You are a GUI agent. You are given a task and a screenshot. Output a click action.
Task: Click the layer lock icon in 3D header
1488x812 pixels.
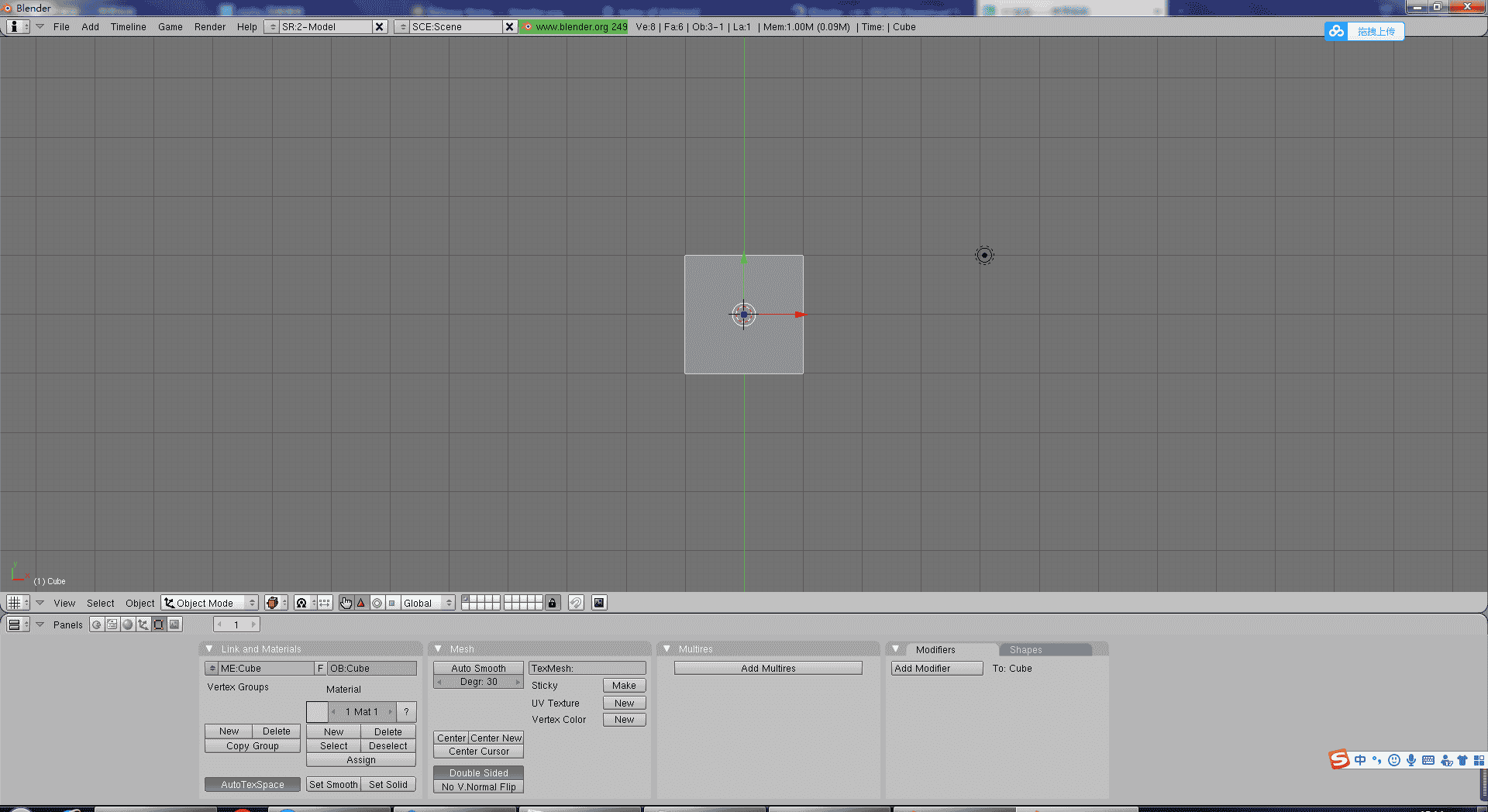[x=552, y=603]
